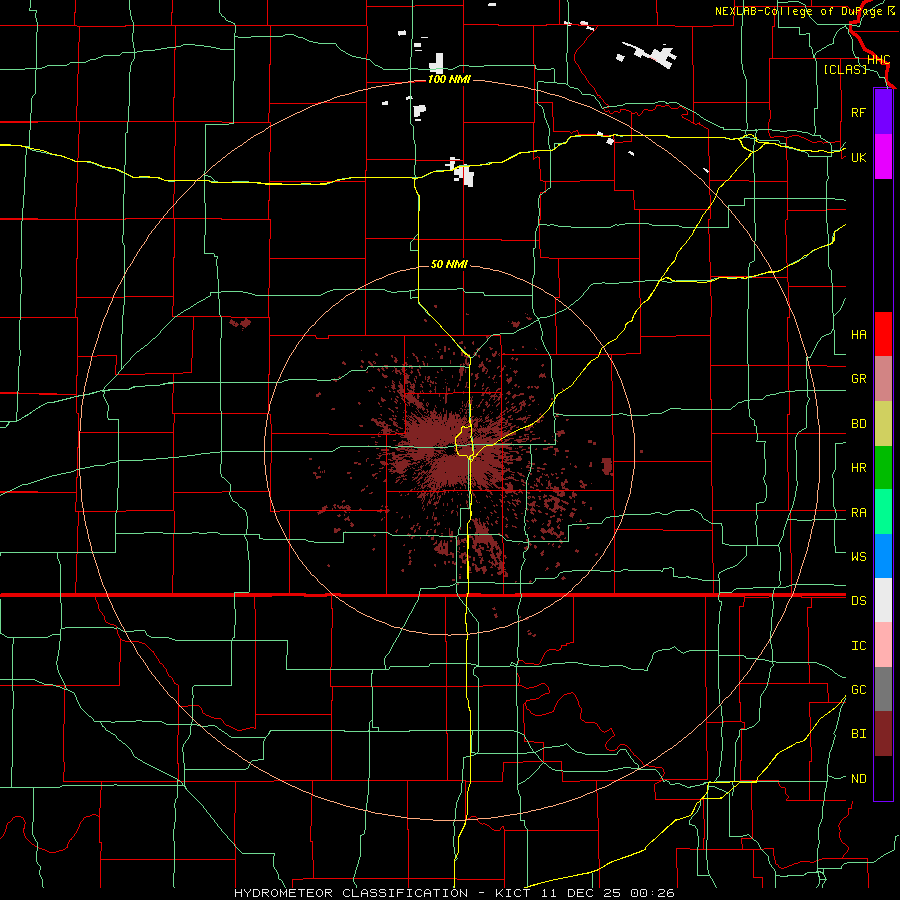This screenshot has height=900, width=900.
Task: Click the 00:26 time stamp
Action: pos(651,893)
